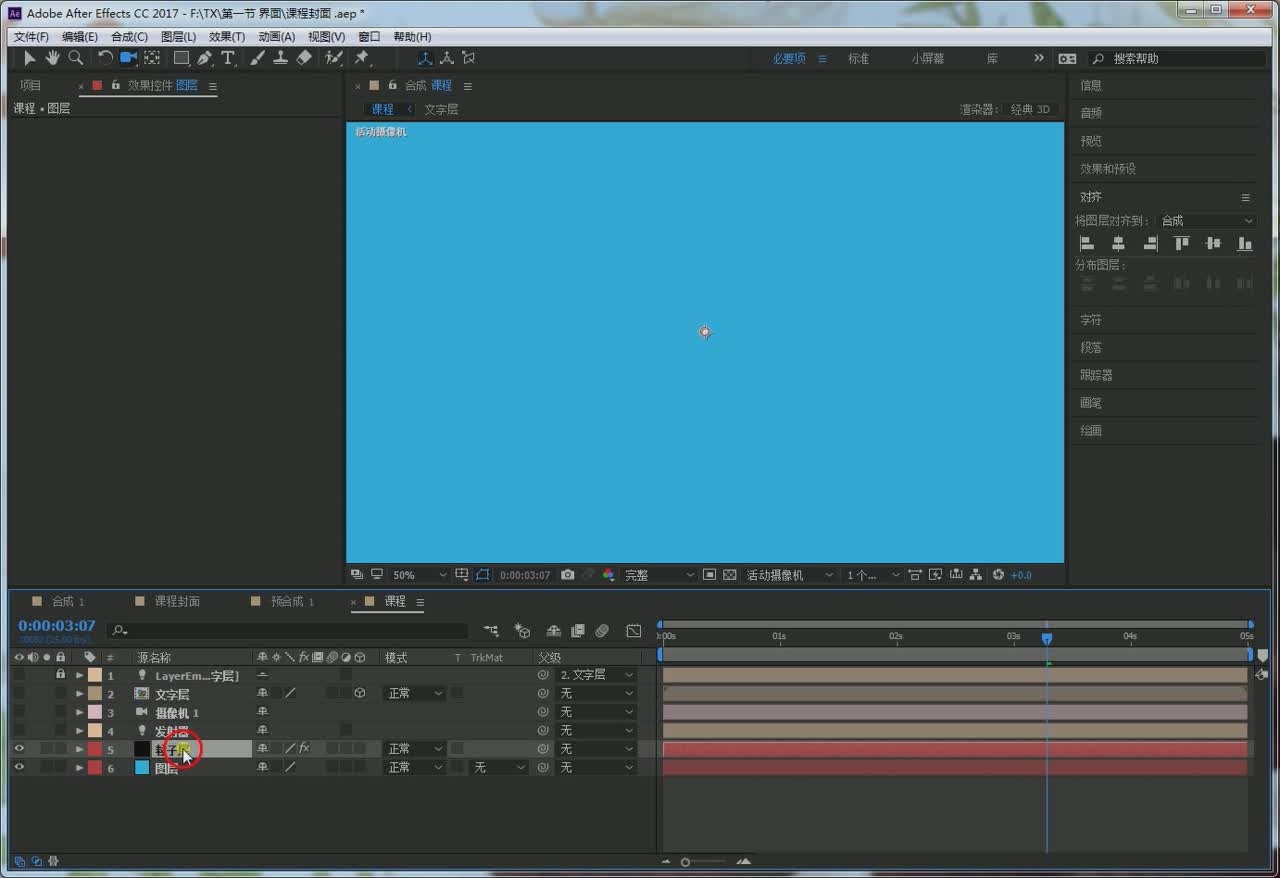
Task: Click the Reset Exposure icon in viewer
Action: [998, 575]
